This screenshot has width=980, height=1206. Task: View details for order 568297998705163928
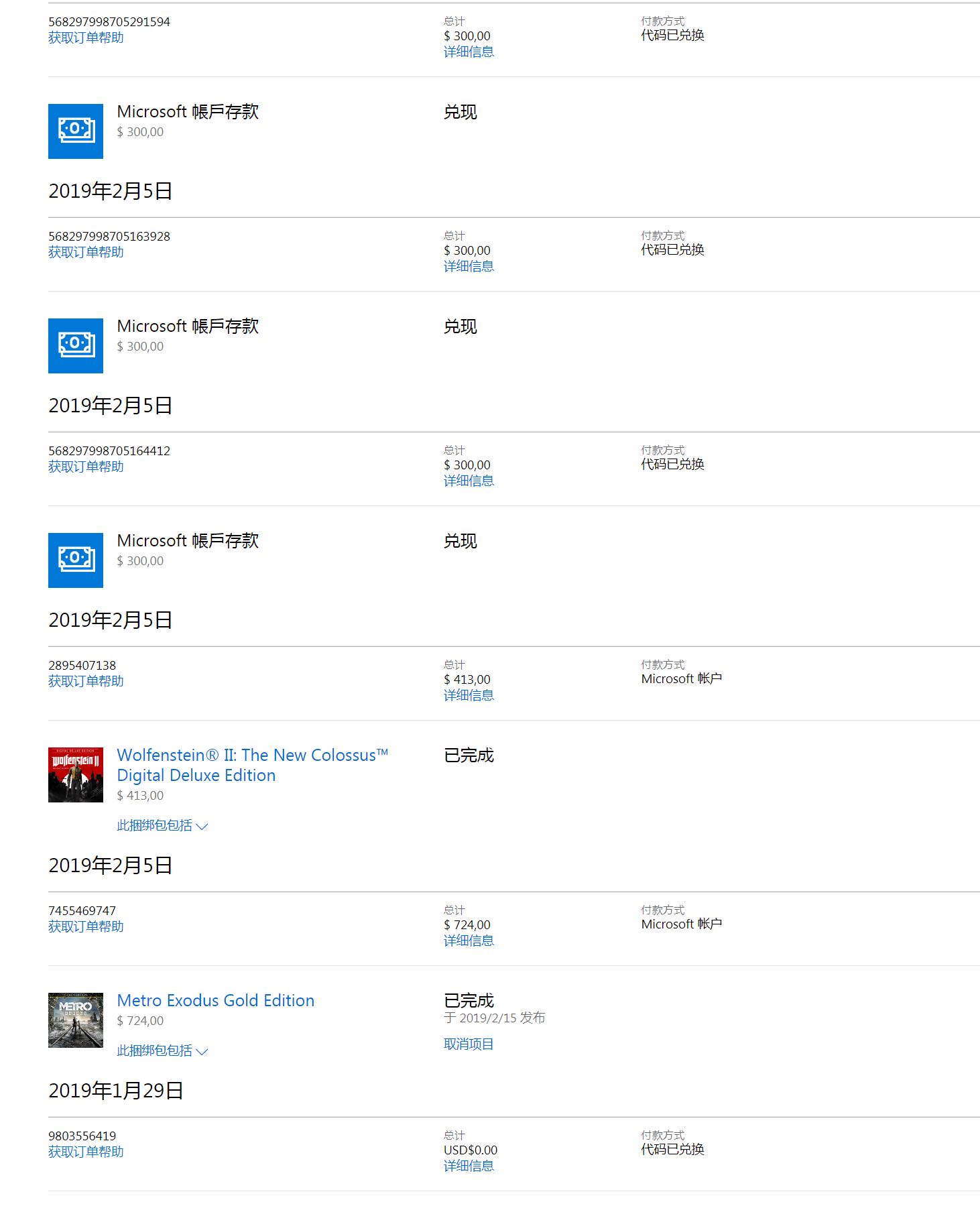pos(469,266)
